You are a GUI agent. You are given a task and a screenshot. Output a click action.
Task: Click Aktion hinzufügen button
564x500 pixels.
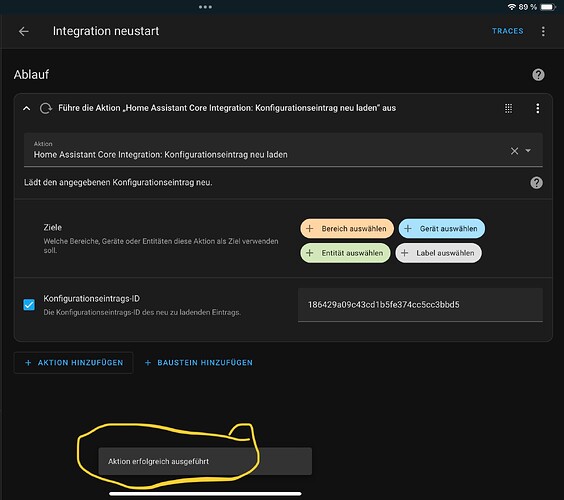pos(74,363)
